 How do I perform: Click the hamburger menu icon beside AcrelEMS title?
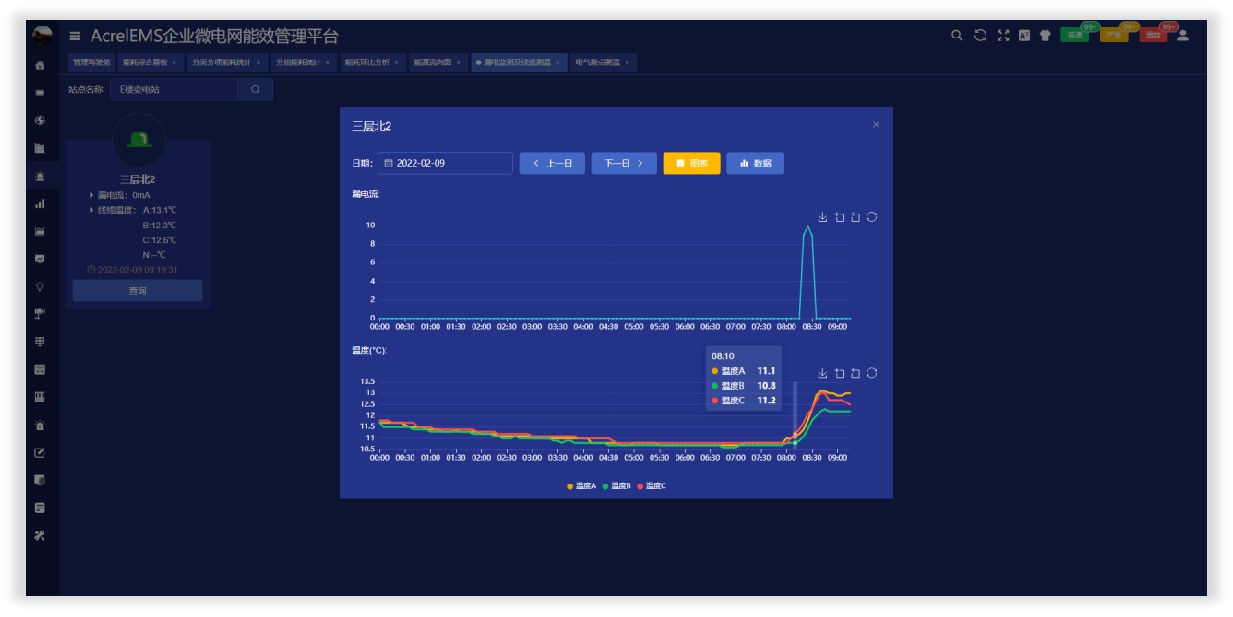click(x=75, y=36)
